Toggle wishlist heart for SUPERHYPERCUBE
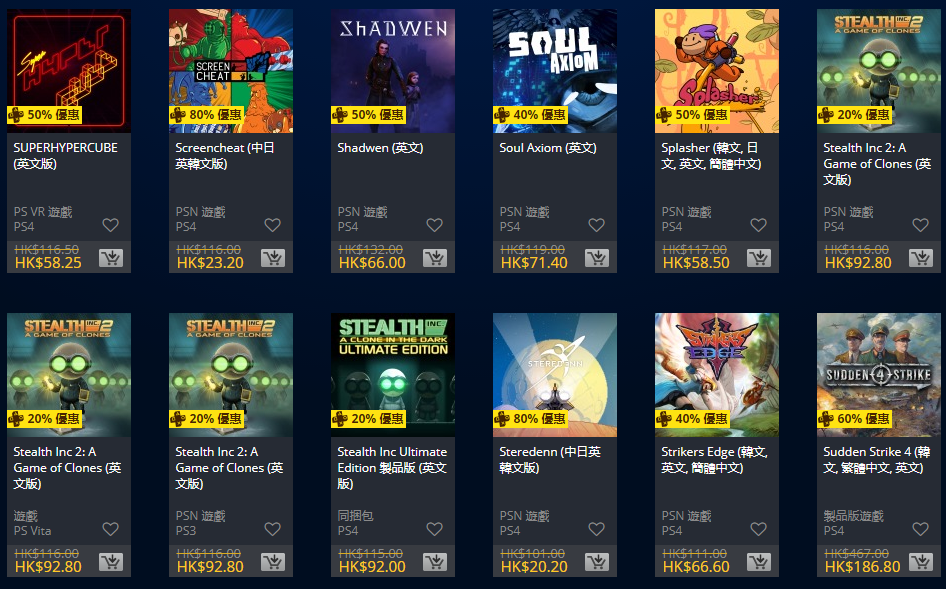The width and height of the screenshot is (946, 589). (110, 225)
